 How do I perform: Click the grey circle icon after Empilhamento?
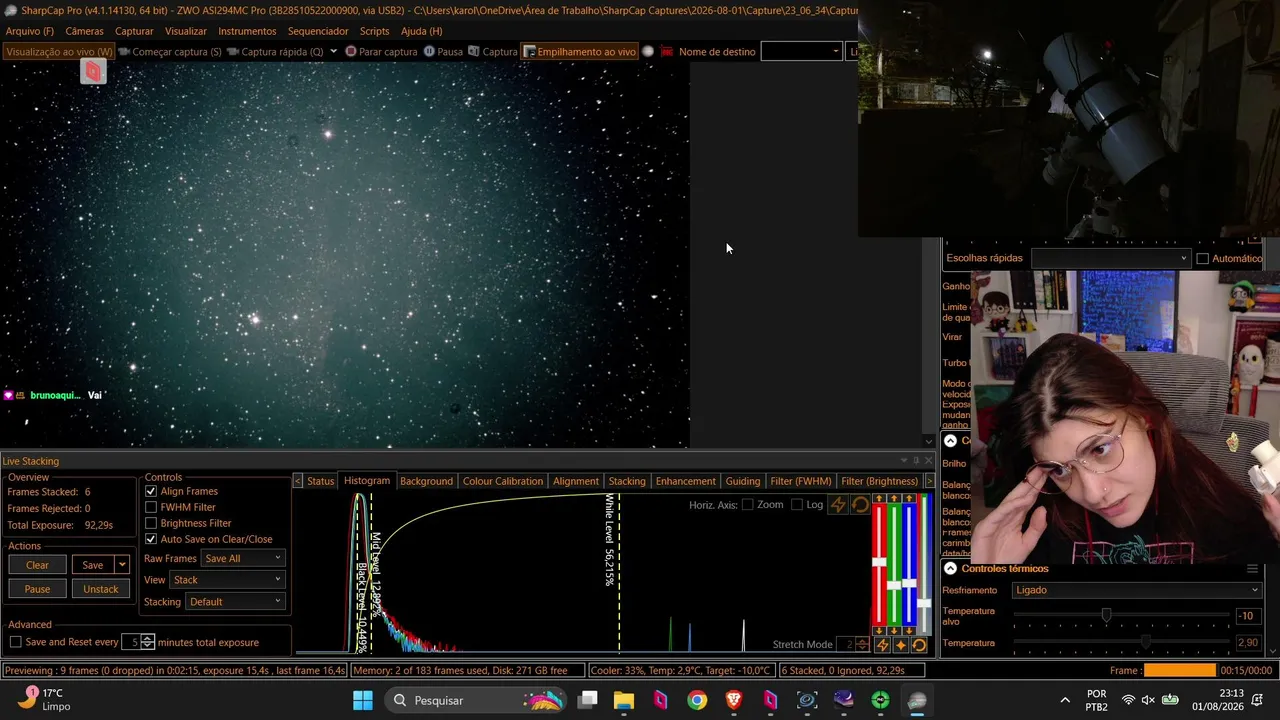coord(648,52)
